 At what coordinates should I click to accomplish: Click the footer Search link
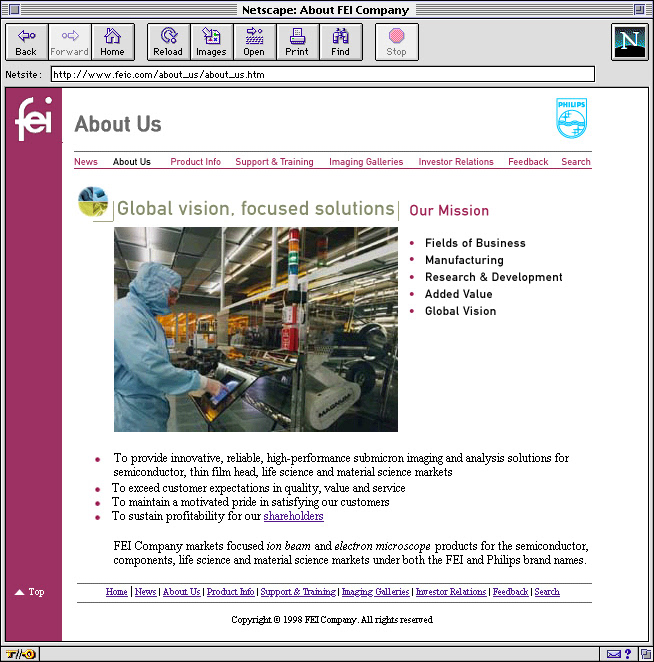[547, 591]
